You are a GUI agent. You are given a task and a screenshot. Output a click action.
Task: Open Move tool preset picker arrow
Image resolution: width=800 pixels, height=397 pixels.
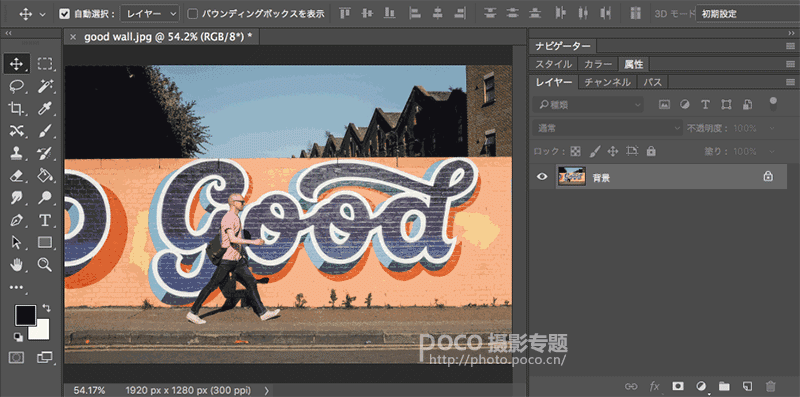43,14
